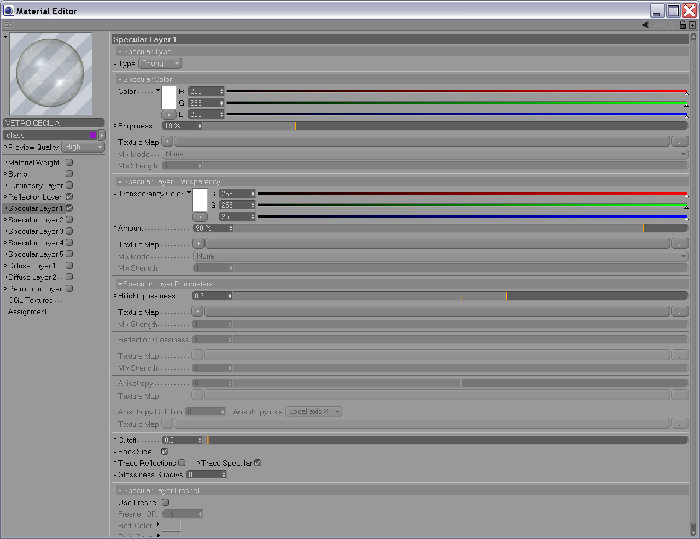Click the Highlight Glossiness slider bar
Viewport: 700px width, 539px height.
[460, 296]
